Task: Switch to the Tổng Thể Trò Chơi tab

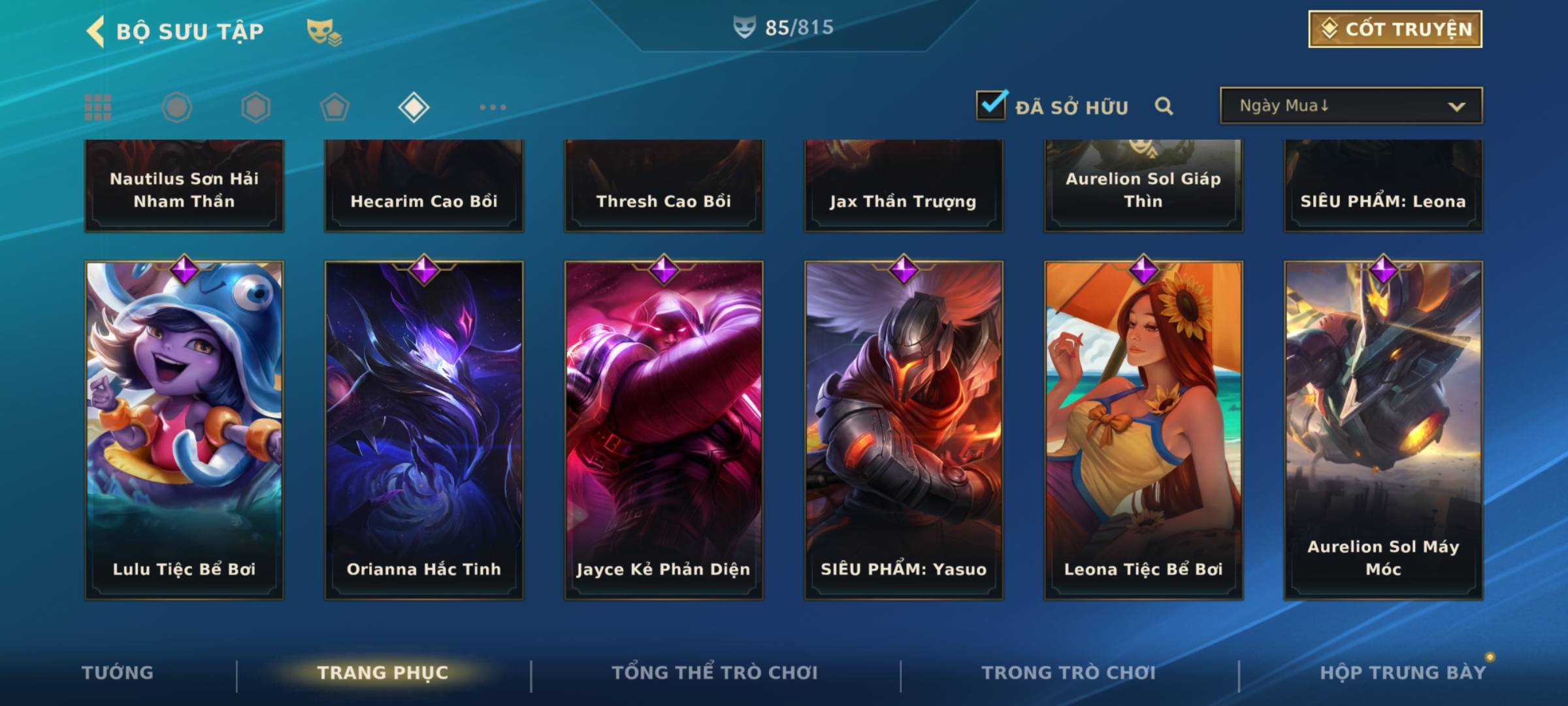Action: pos(715,673)
